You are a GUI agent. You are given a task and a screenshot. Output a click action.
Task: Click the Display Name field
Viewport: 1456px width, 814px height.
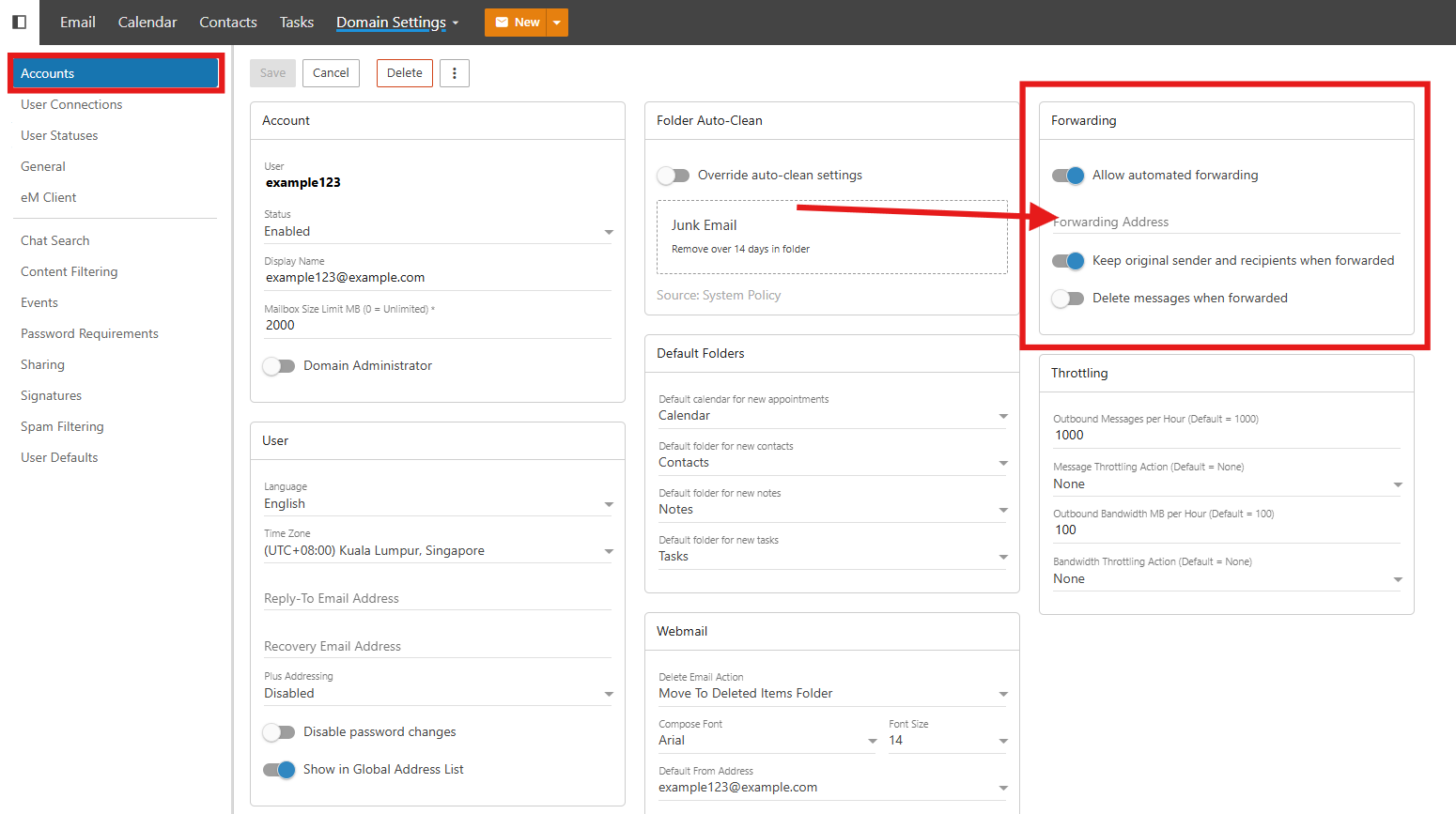438,278
